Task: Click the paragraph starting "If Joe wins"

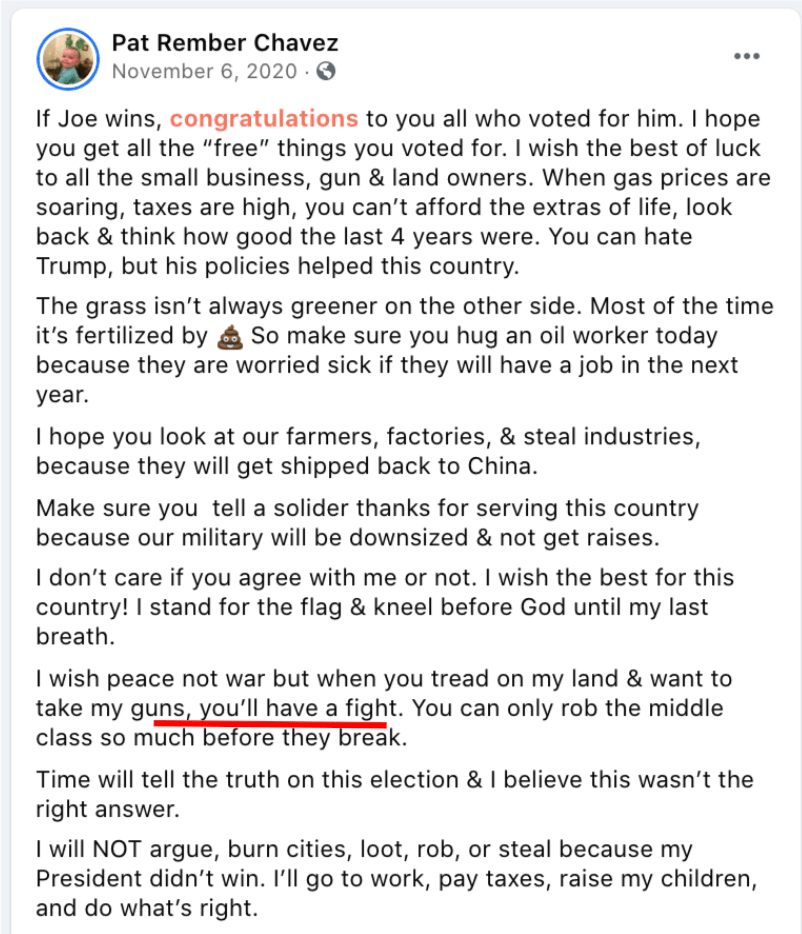Action: (x=398, y=194)
